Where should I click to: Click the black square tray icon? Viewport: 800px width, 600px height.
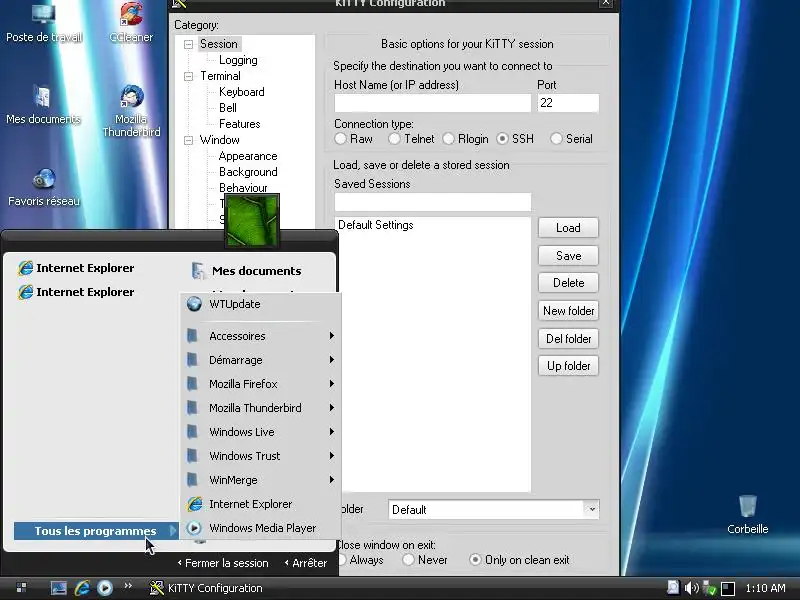click(728, 588)
